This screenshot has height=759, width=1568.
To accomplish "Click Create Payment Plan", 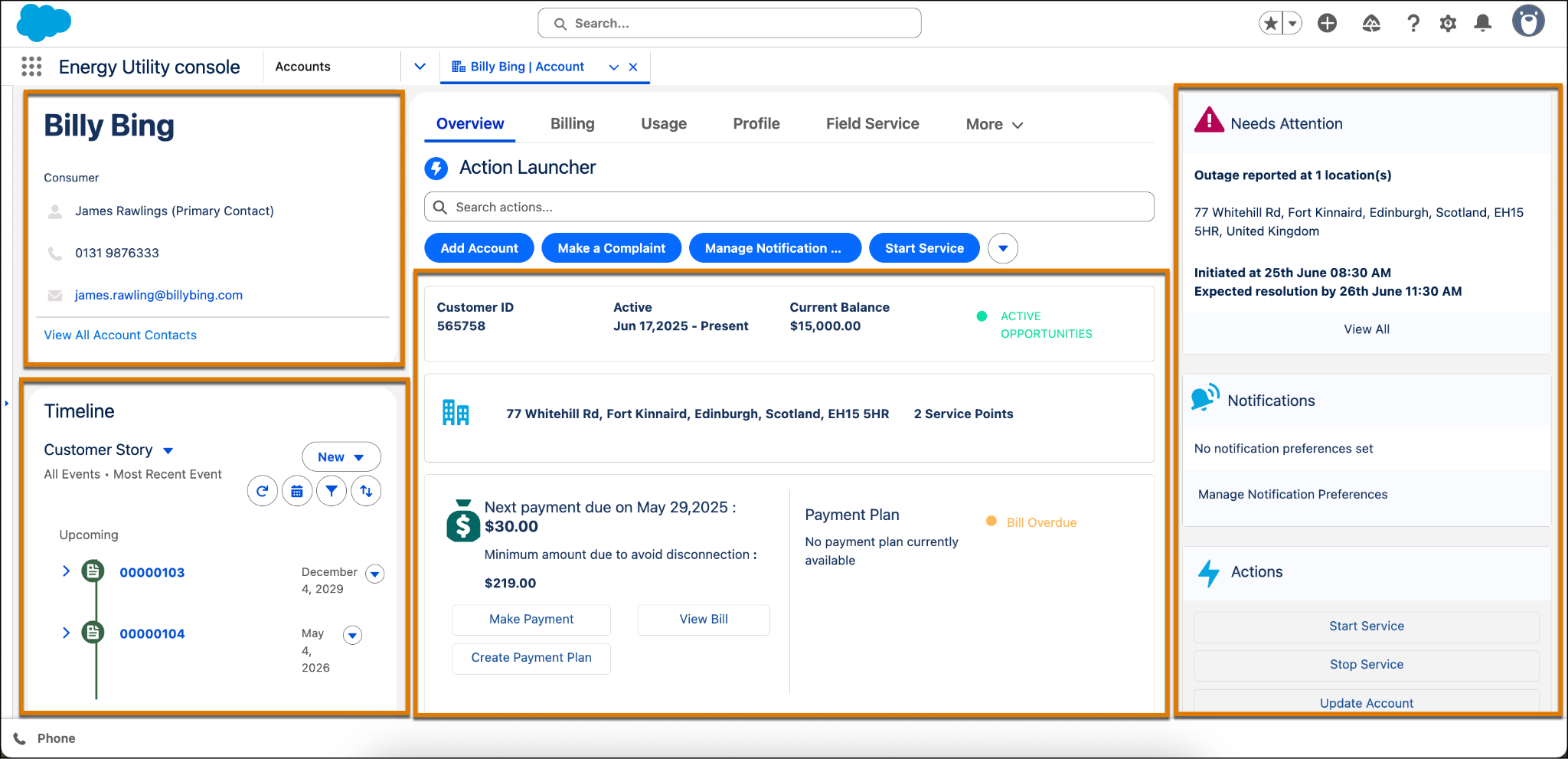I will click(x=531, y=658).
